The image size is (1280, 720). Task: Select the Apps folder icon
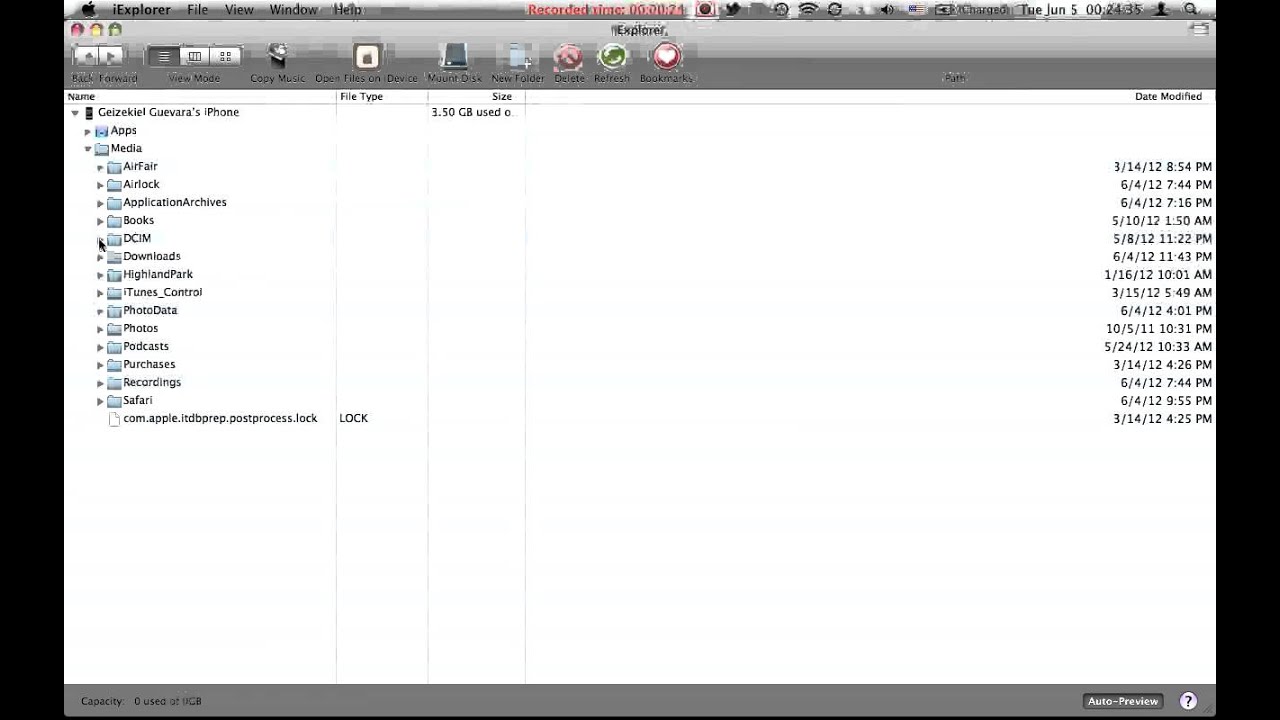(x=101, y=131)
